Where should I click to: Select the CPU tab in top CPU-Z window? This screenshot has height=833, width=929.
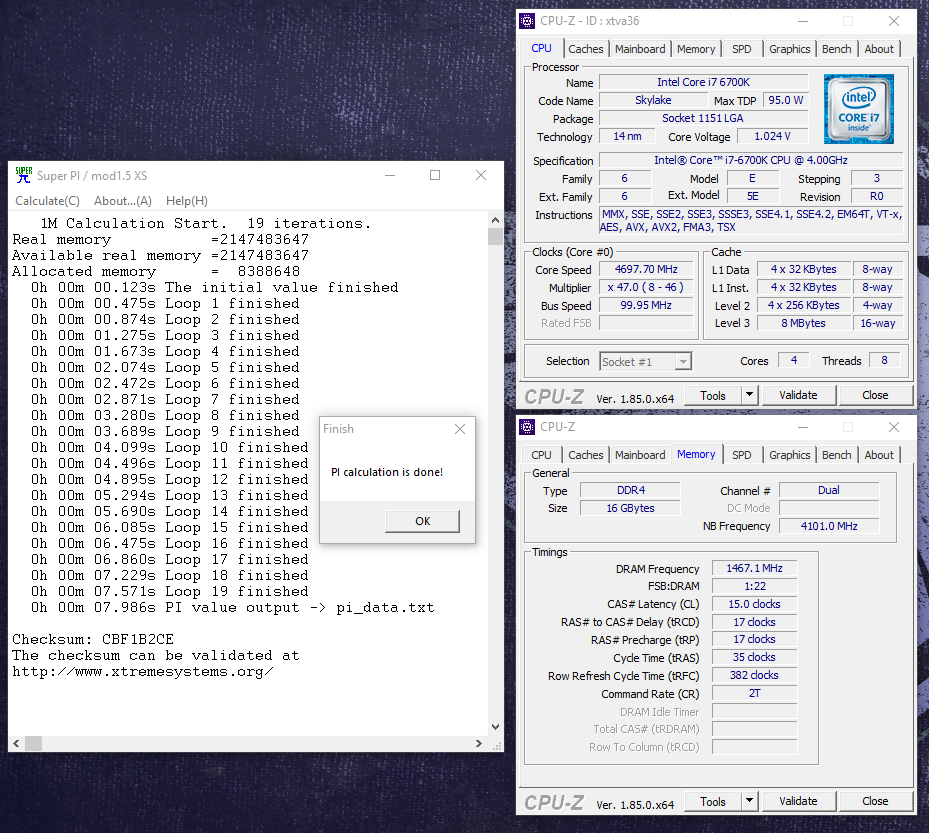pyautogui.click(x=541, y=48)
